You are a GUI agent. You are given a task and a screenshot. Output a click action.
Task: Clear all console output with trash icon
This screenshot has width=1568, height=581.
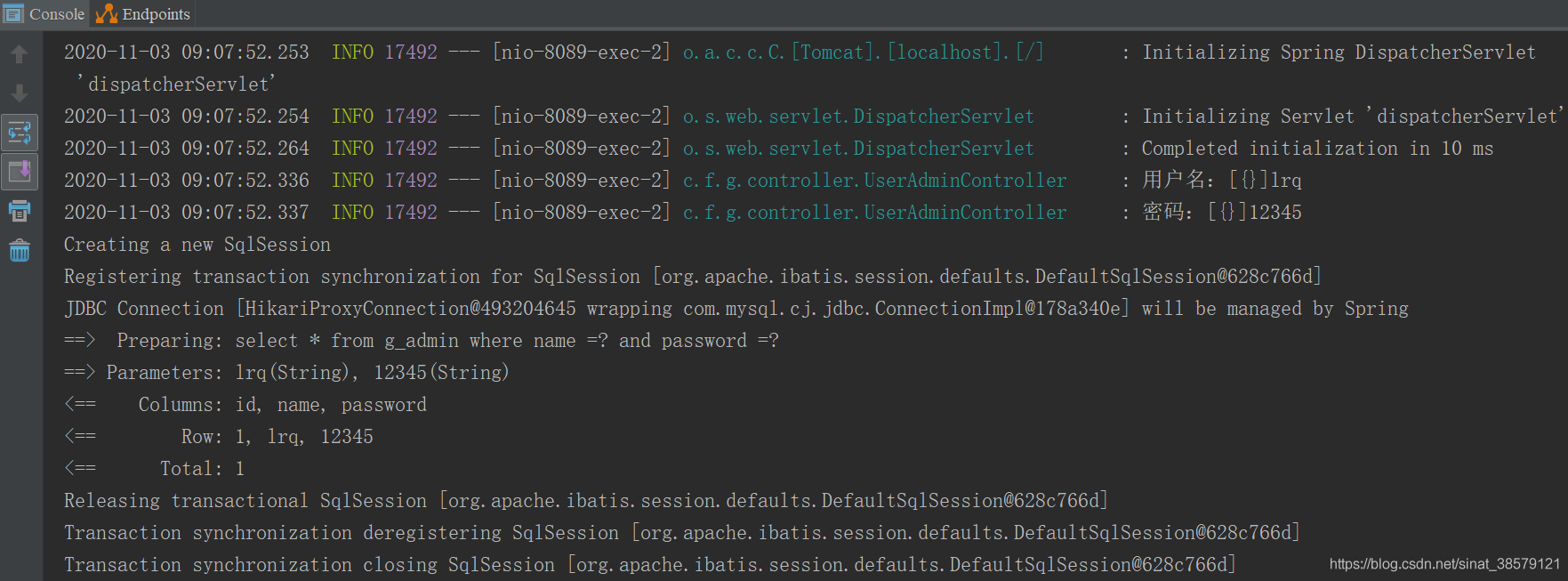tap(19, 251)
